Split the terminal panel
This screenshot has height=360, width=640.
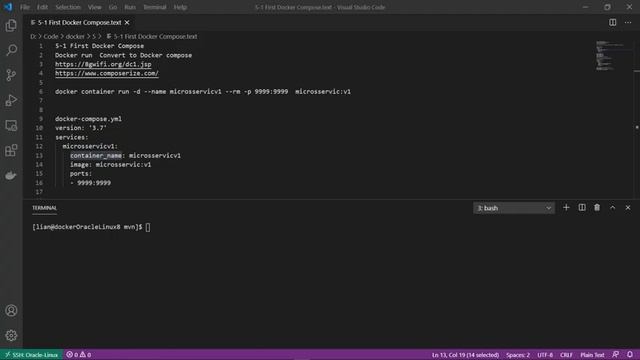click(582, 208)
